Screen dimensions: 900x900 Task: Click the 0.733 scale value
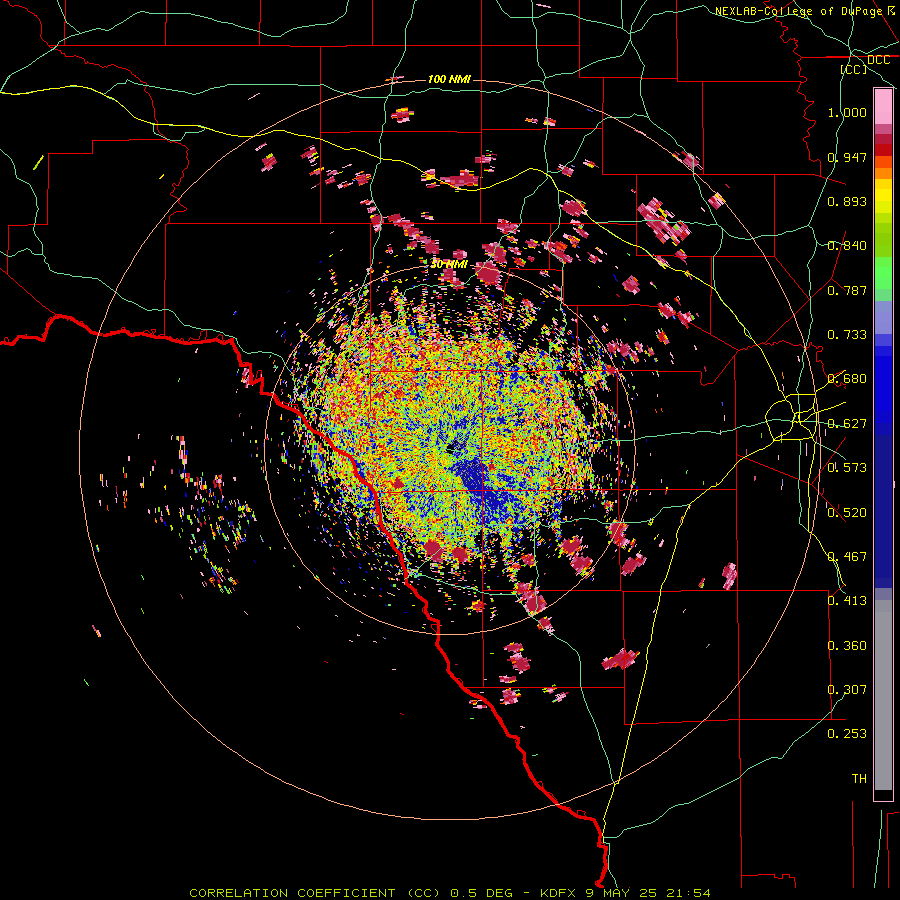[847, 335]
